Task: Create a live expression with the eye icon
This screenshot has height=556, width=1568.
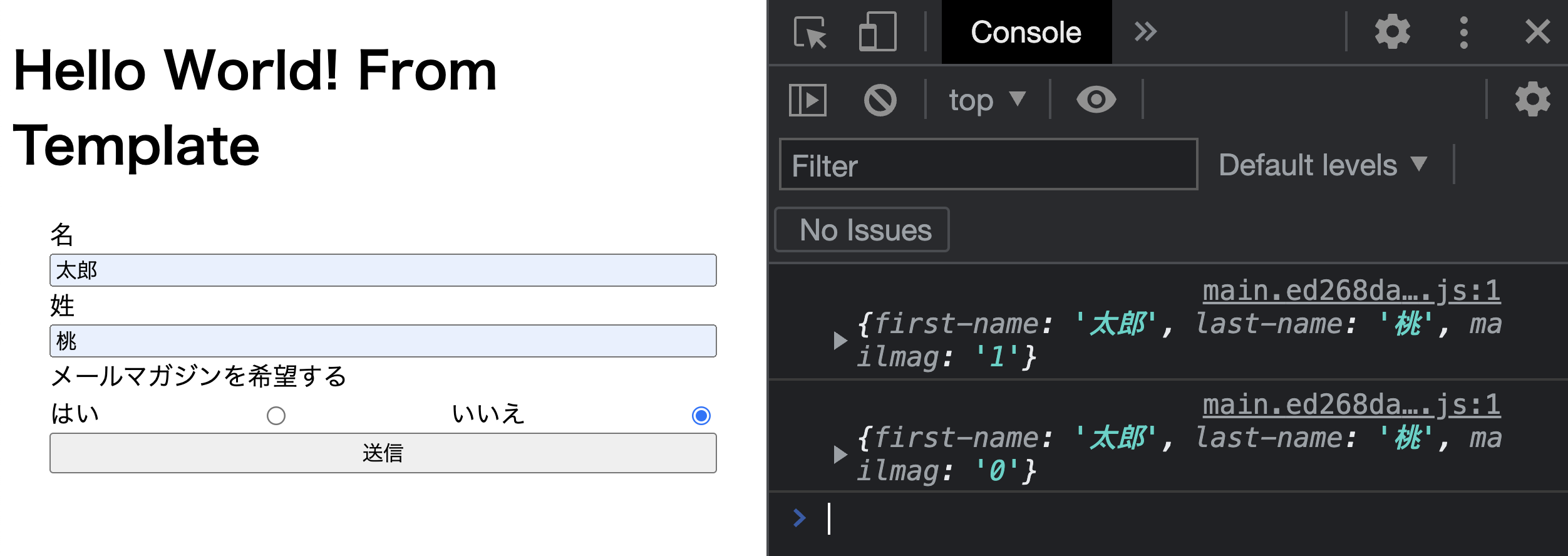Action: tap(1096, 100)
